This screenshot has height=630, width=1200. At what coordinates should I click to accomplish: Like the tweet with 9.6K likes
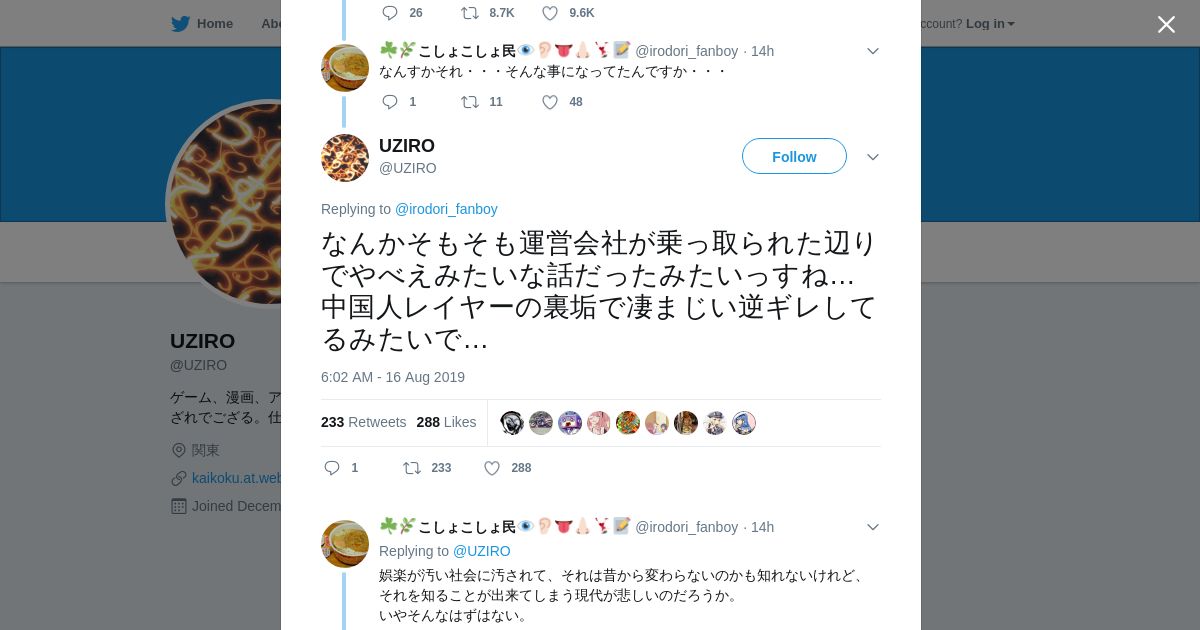click(550, 13)
